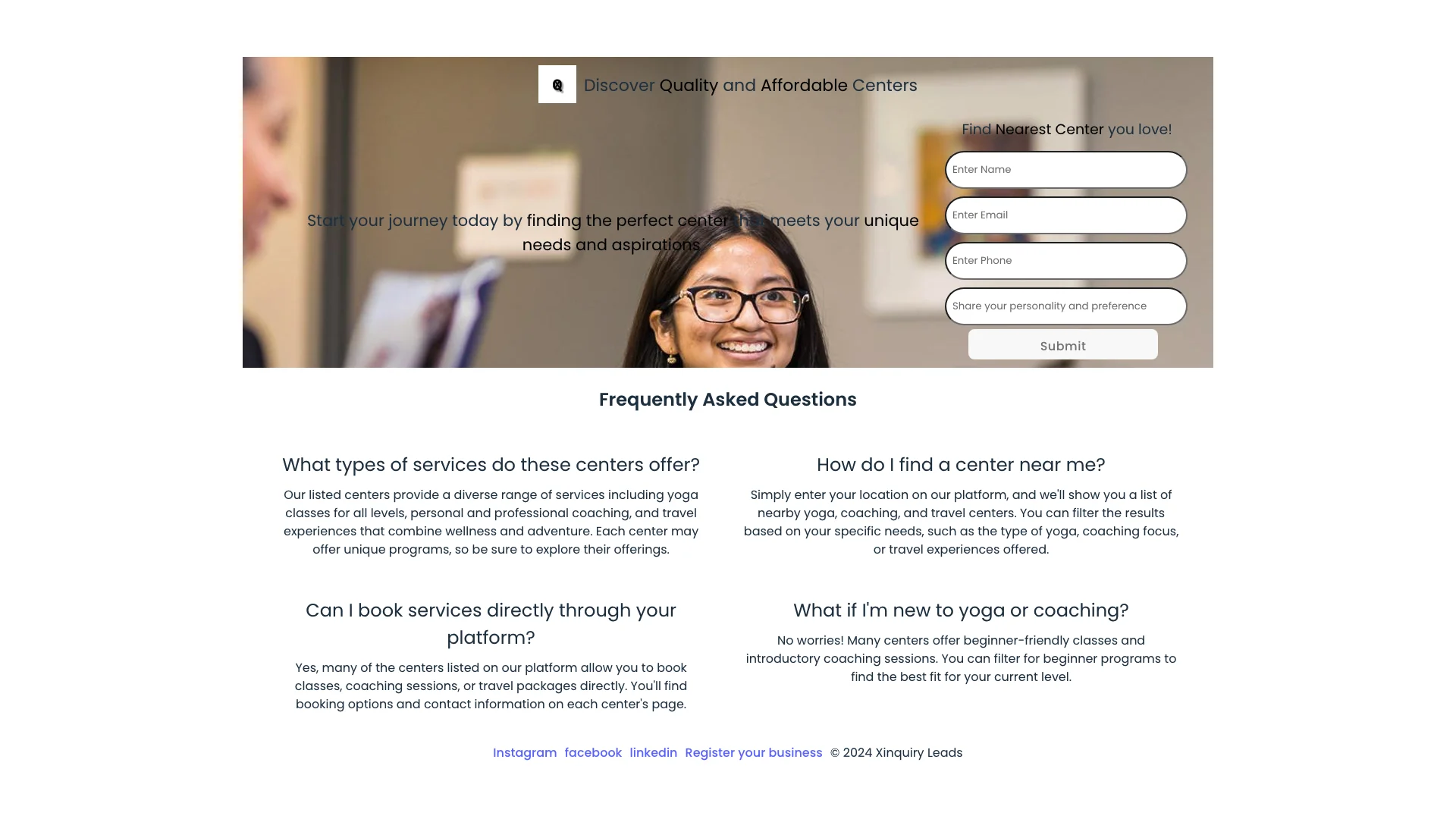This screenshot has width=1456, height=819.
Task: Submit the nearest center form
Action: (1063, 344)
